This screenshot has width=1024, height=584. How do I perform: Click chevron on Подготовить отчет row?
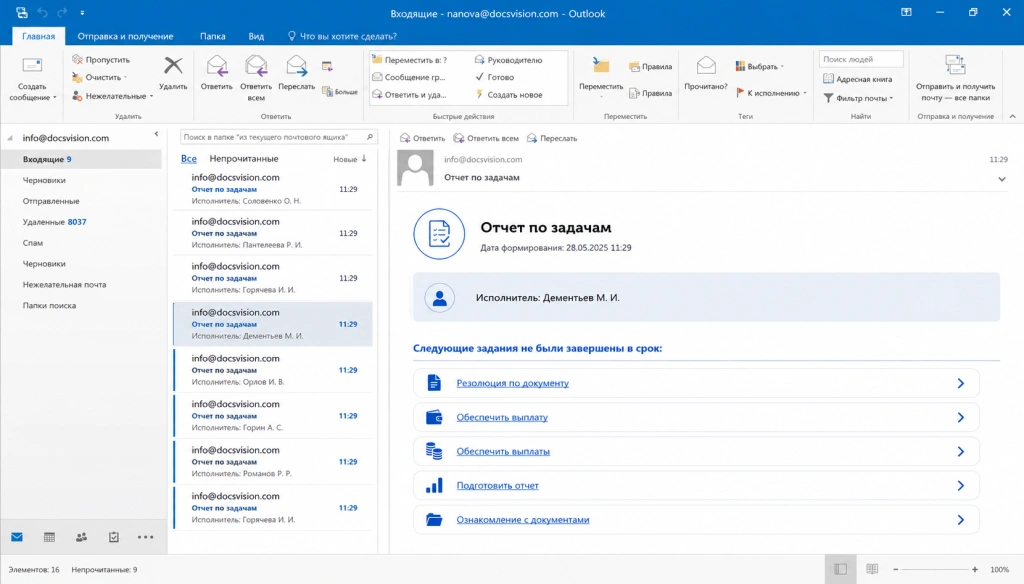[961, 485]
